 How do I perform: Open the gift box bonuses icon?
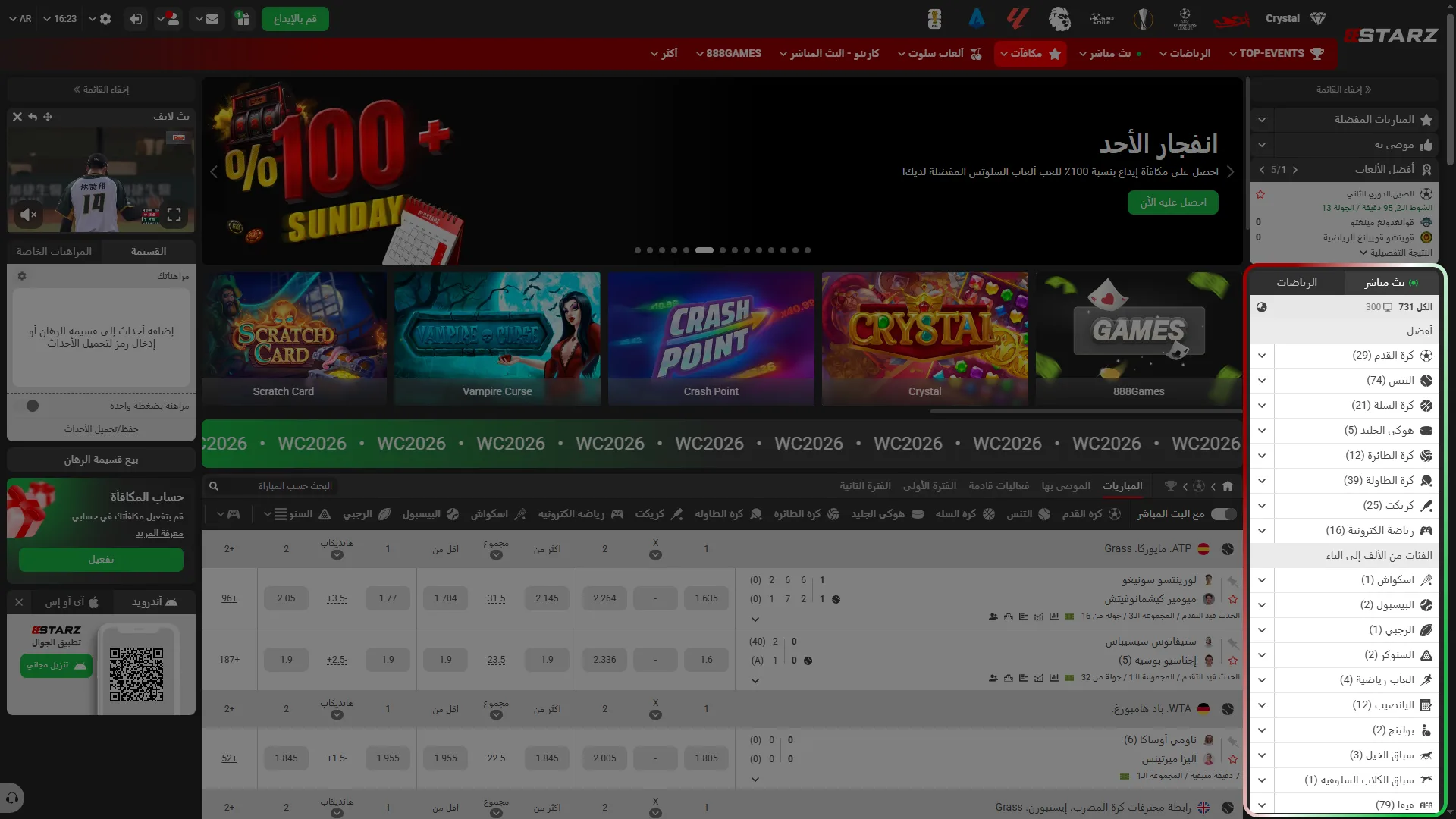(x=243, y=19)
